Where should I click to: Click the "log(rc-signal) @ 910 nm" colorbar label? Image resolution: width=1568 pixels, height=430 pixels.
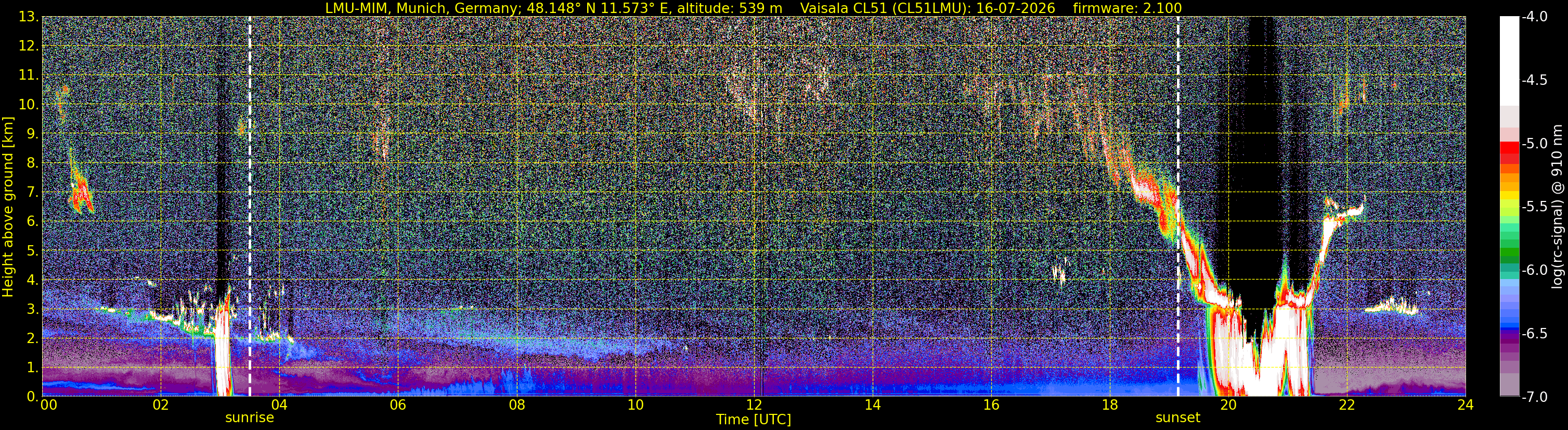(x=1558, y=207)
